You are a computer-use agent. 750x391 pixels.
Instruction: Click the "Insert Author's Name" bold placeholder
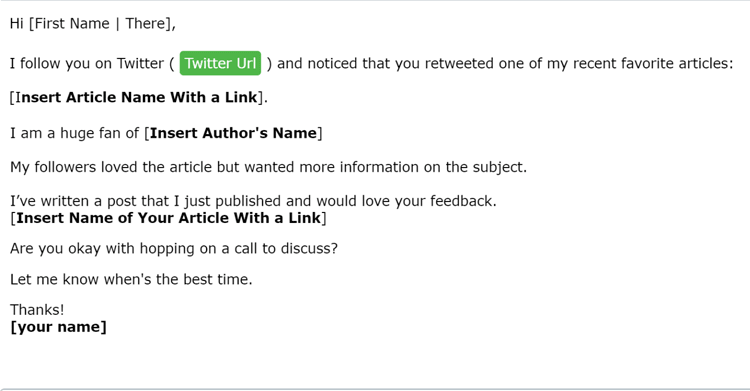tap(233, 133)
